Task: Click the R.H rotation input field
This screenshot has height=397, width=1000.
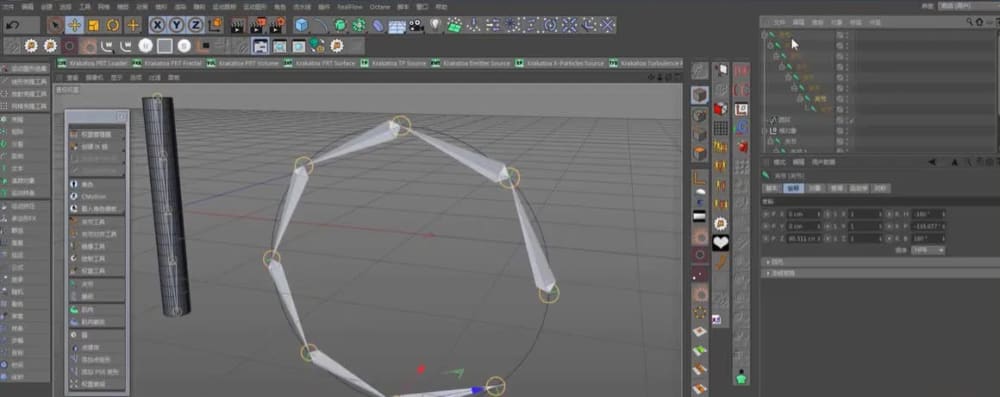Action: 928,214
